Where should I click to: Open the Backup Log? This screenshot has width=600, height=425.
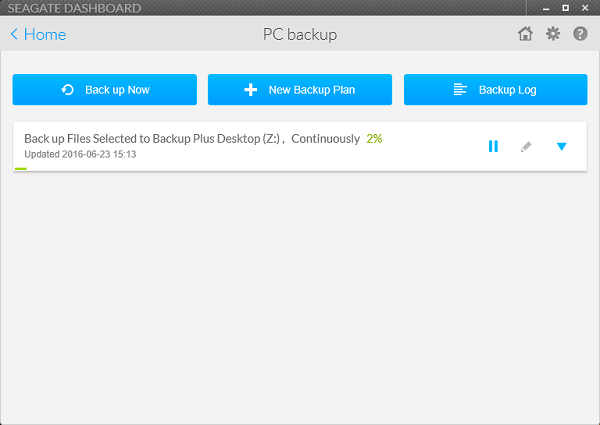click(x=496, y=90)
